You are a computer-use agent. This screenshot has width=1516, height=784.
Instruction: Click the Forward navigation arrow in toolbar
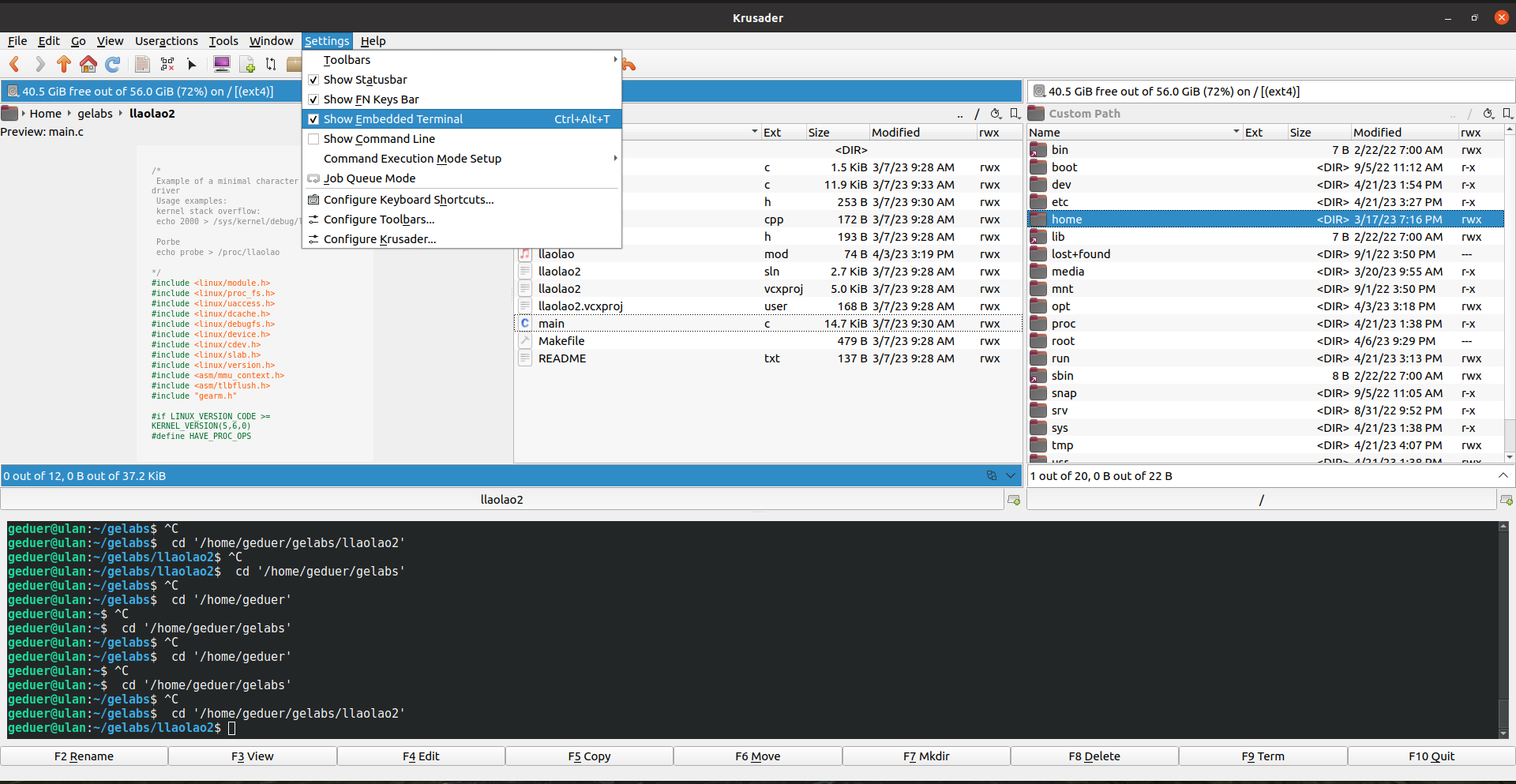tap(39, 64)
